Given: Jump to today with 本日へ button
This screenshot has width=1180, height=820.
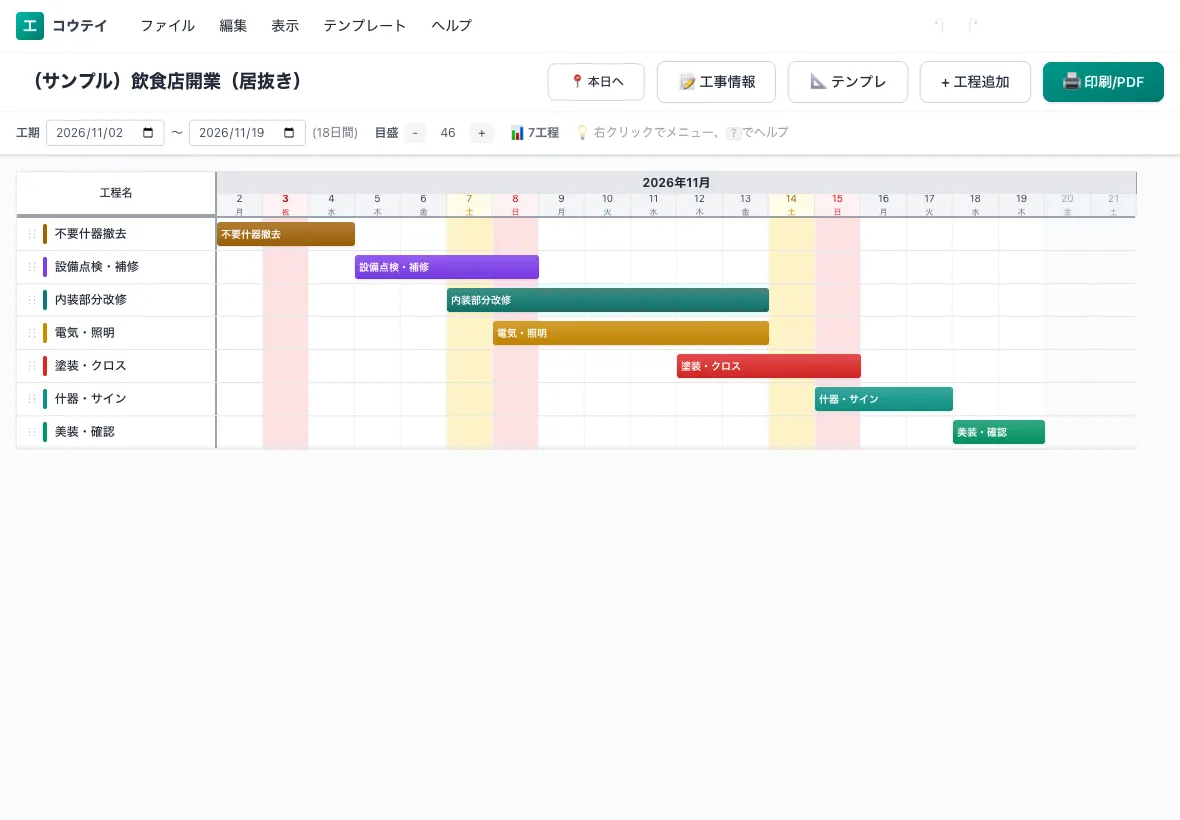Looking at the screenshot, I should click(x=596, y=82).
